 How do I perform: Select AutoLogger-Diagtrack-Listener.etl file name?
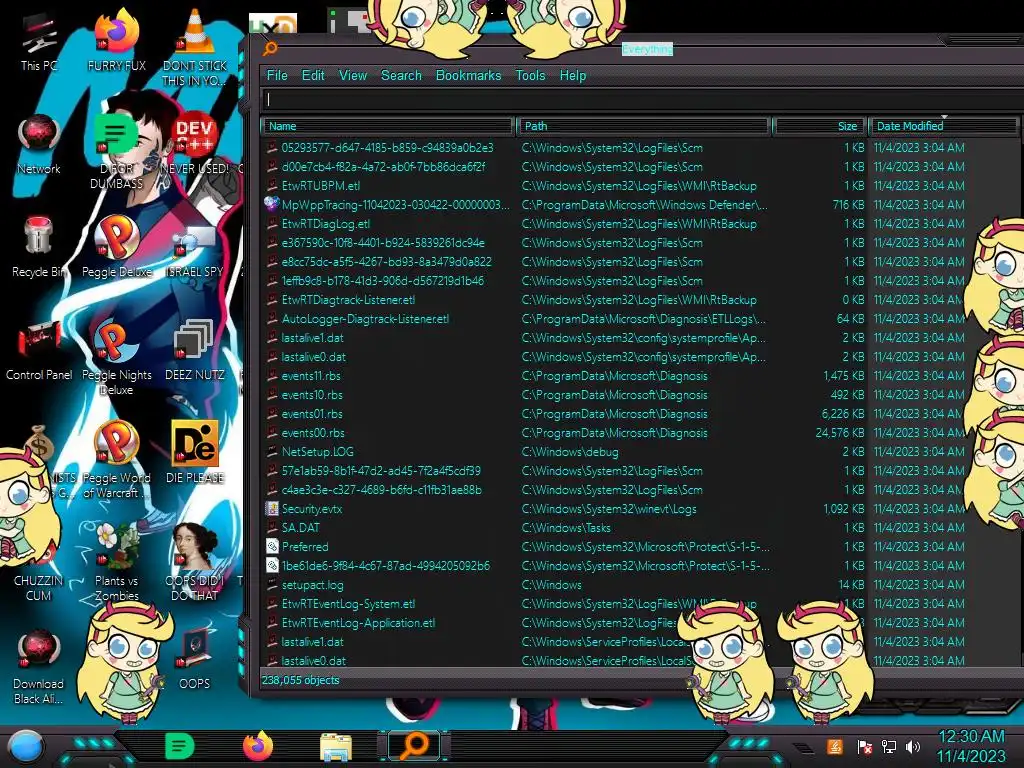click(365, 319)
